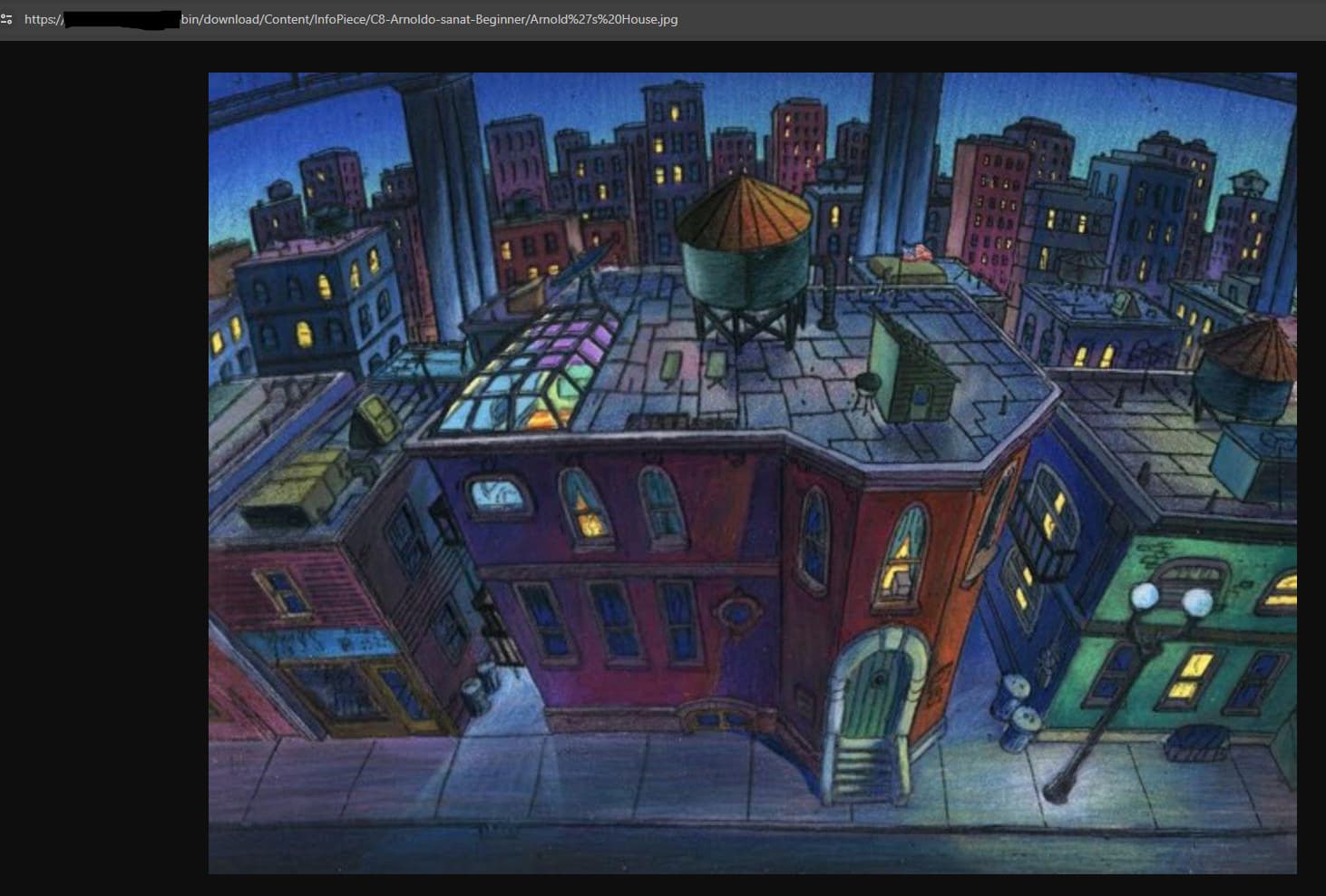Open the site information icon in address bar

[x=6, y=19]
